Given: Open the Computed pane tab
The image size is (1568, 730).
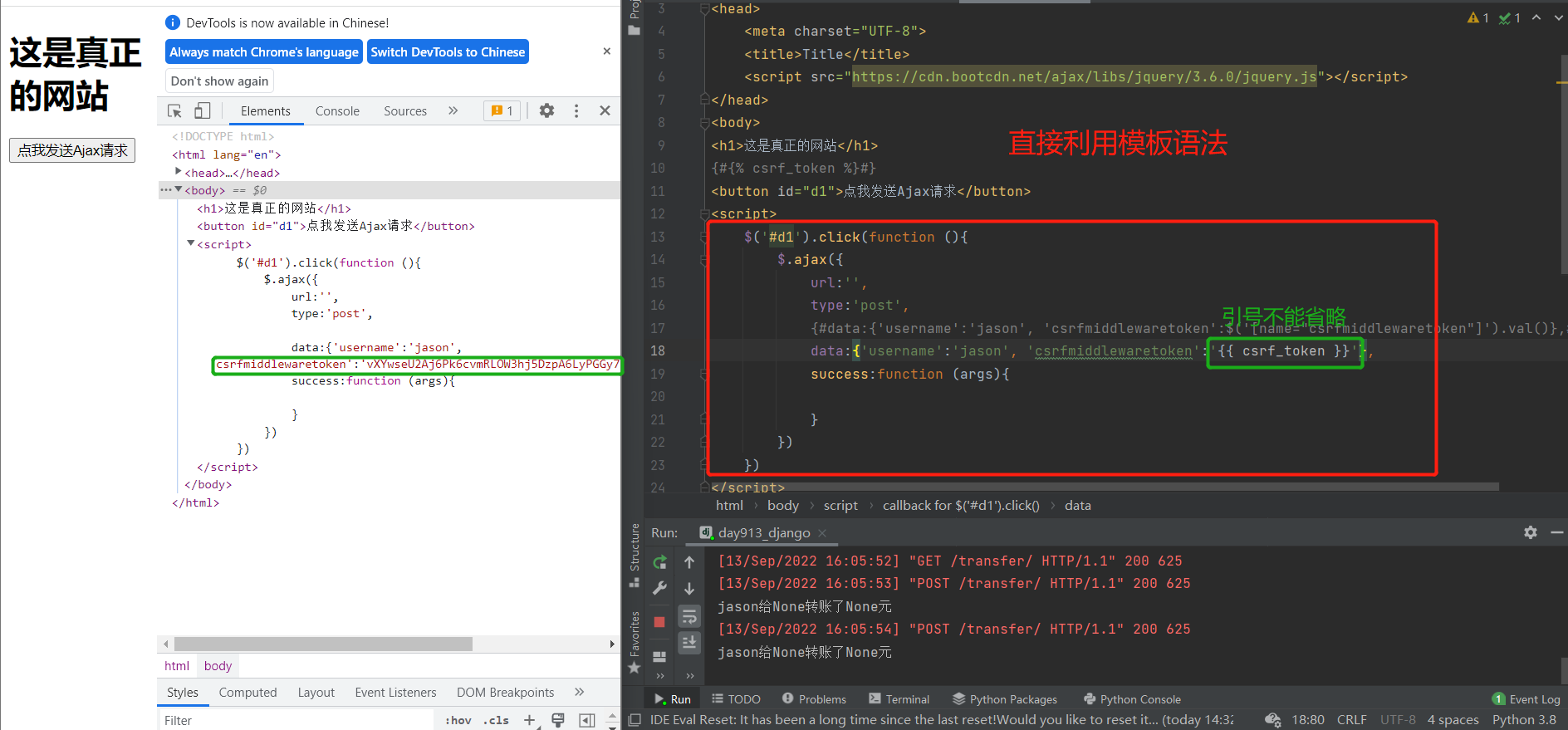Looking at the screenshot, I should click(x=247, y=693).
